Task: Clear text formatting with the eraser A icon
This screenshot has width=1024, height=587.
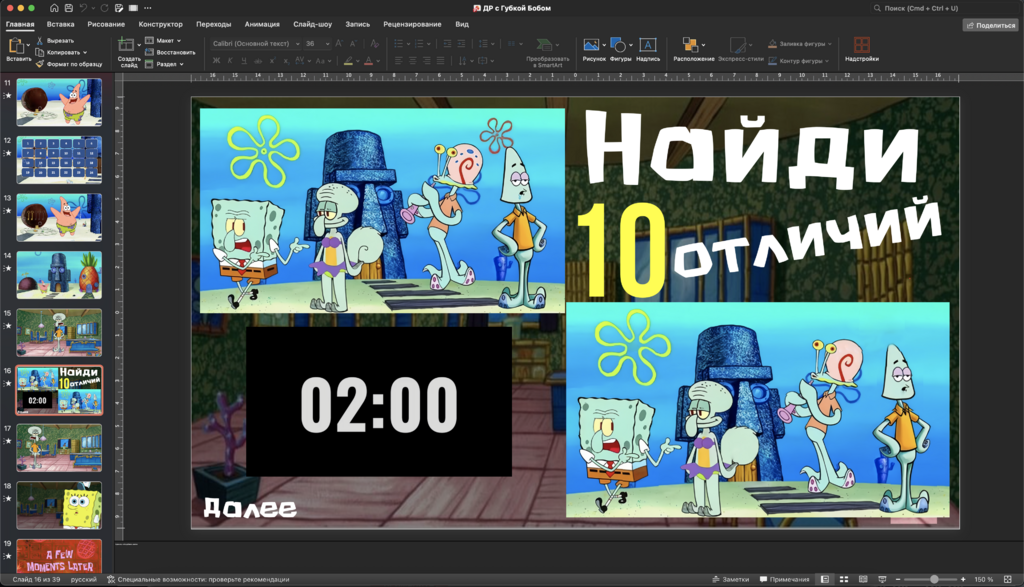Action: [x=374, y=43]
